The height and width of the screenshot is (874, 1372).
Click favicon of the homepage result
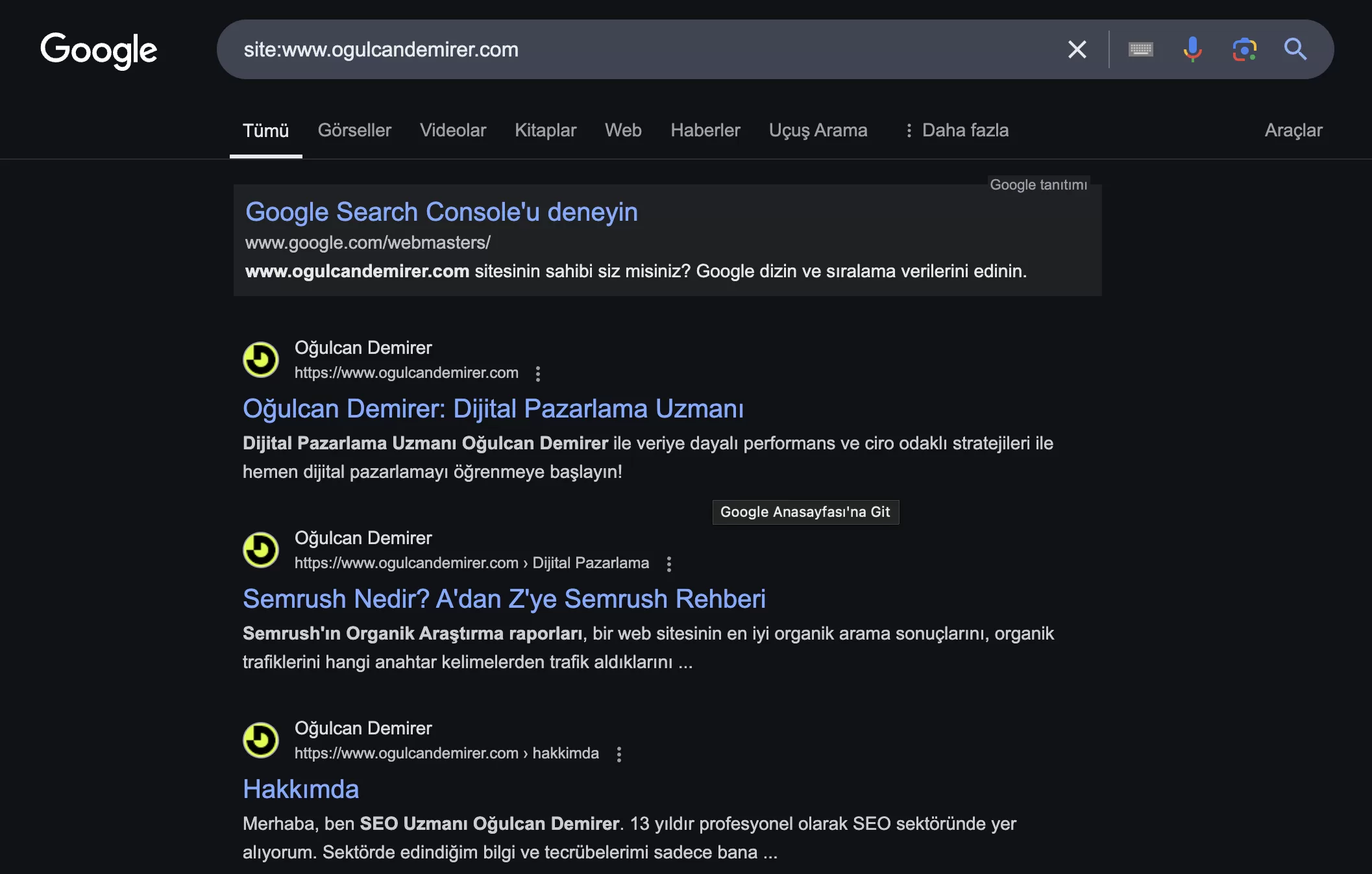[x=261, y=360]
